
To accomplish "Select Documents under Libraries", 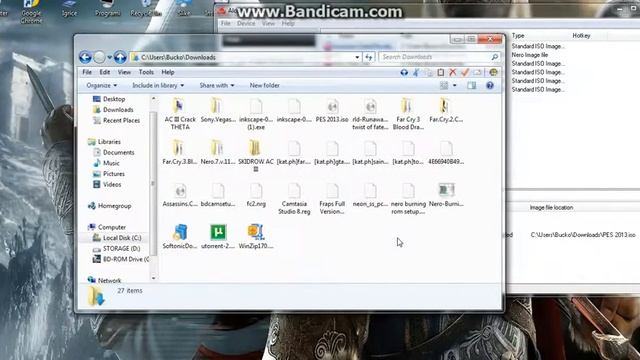I will 113,152.
